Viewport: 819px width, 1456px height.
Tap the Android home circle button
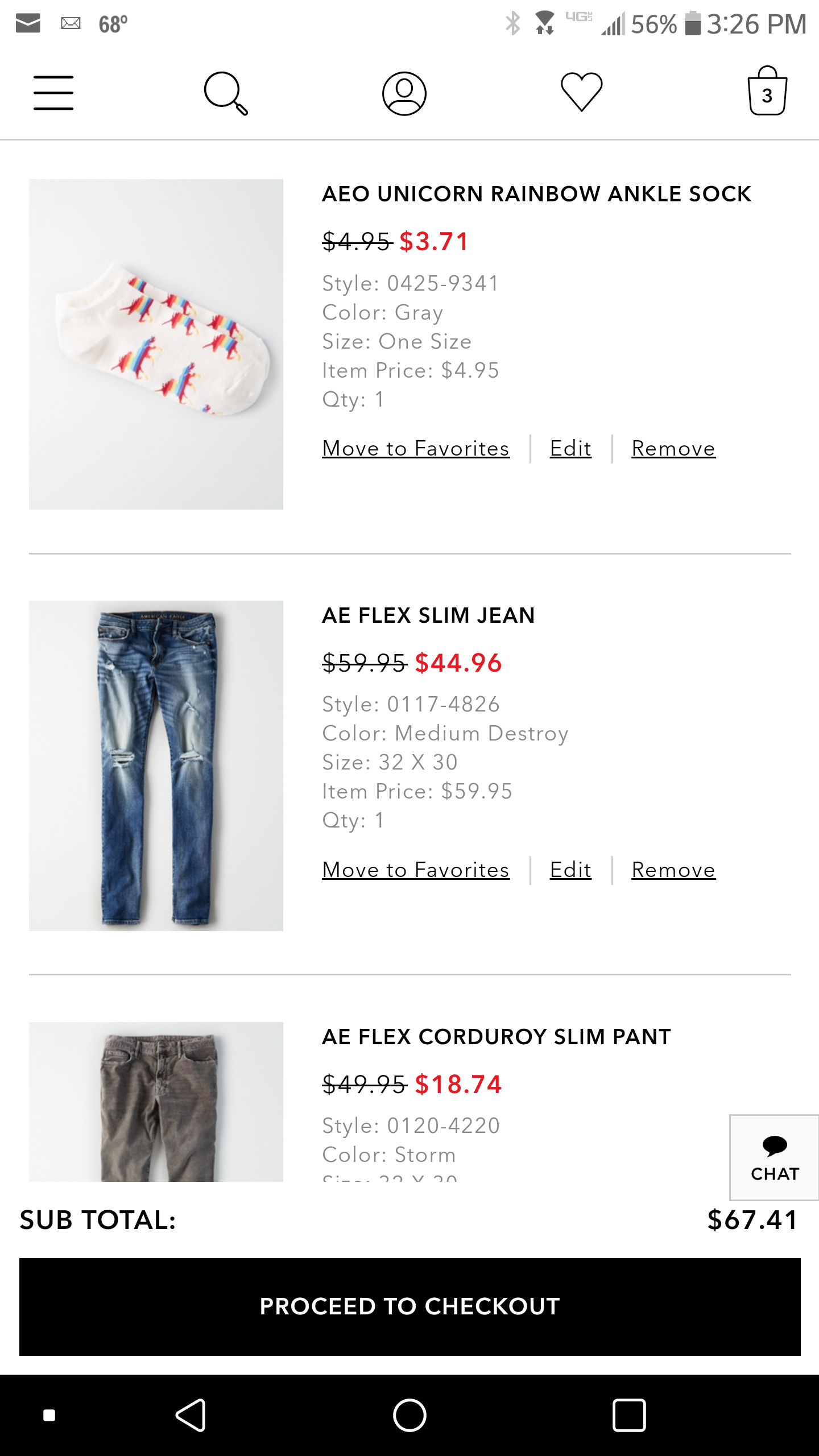coord(409,1415)
